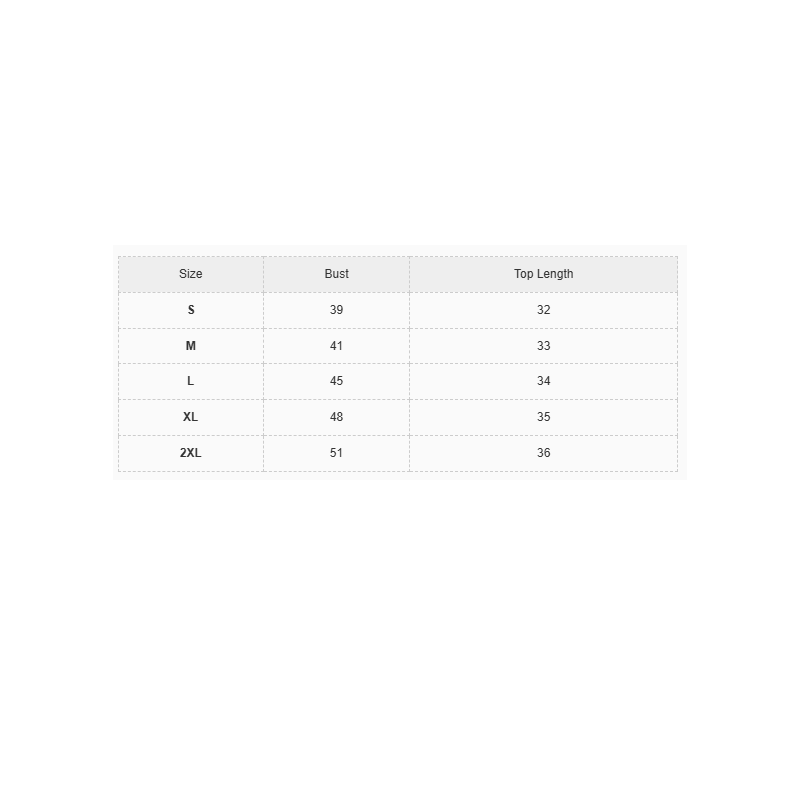Click the Size column header
This screenshot has width=800, height=800.
tap(191, 274)
